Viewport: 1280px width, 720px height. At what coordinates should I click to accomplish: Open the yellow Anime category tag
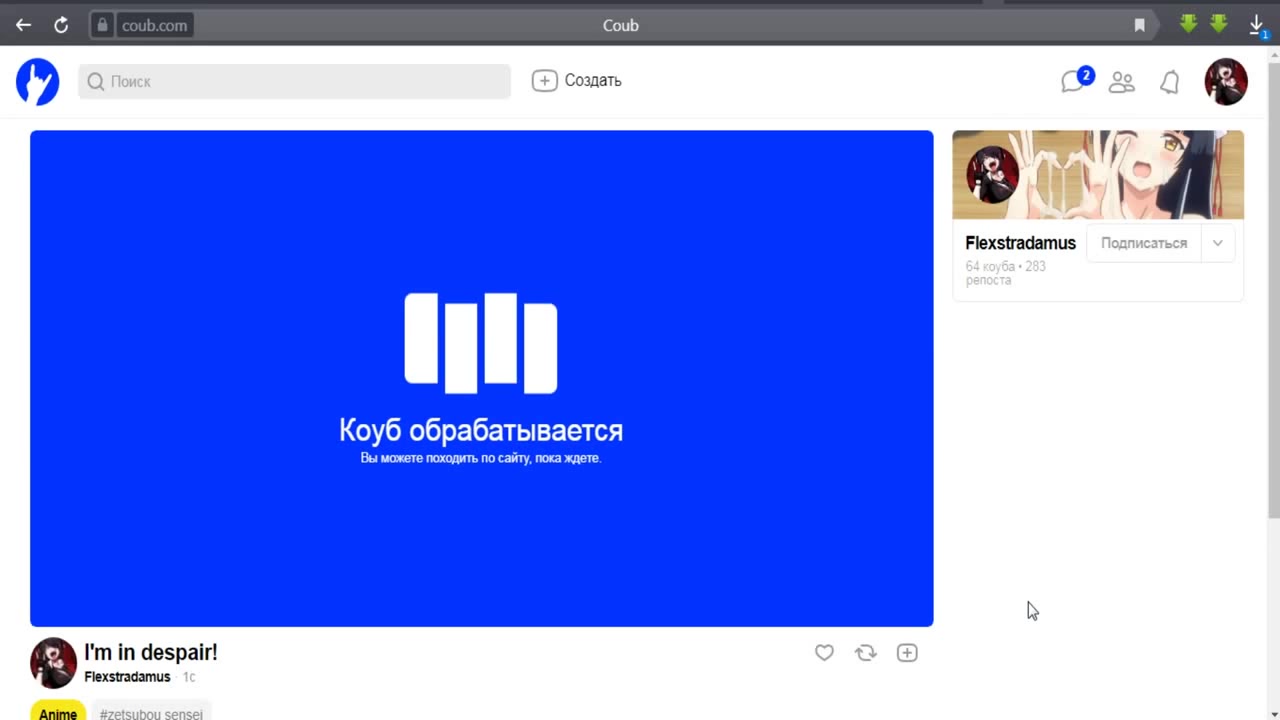pyautogui.click(x=58, y=713)
